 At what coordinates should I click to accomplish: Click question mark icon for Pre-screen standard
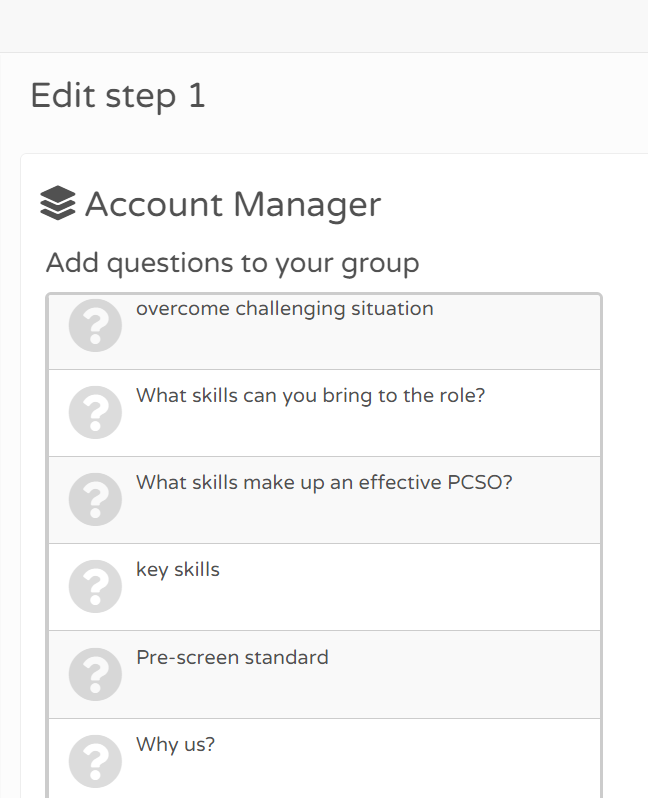[x=95, y=674]
